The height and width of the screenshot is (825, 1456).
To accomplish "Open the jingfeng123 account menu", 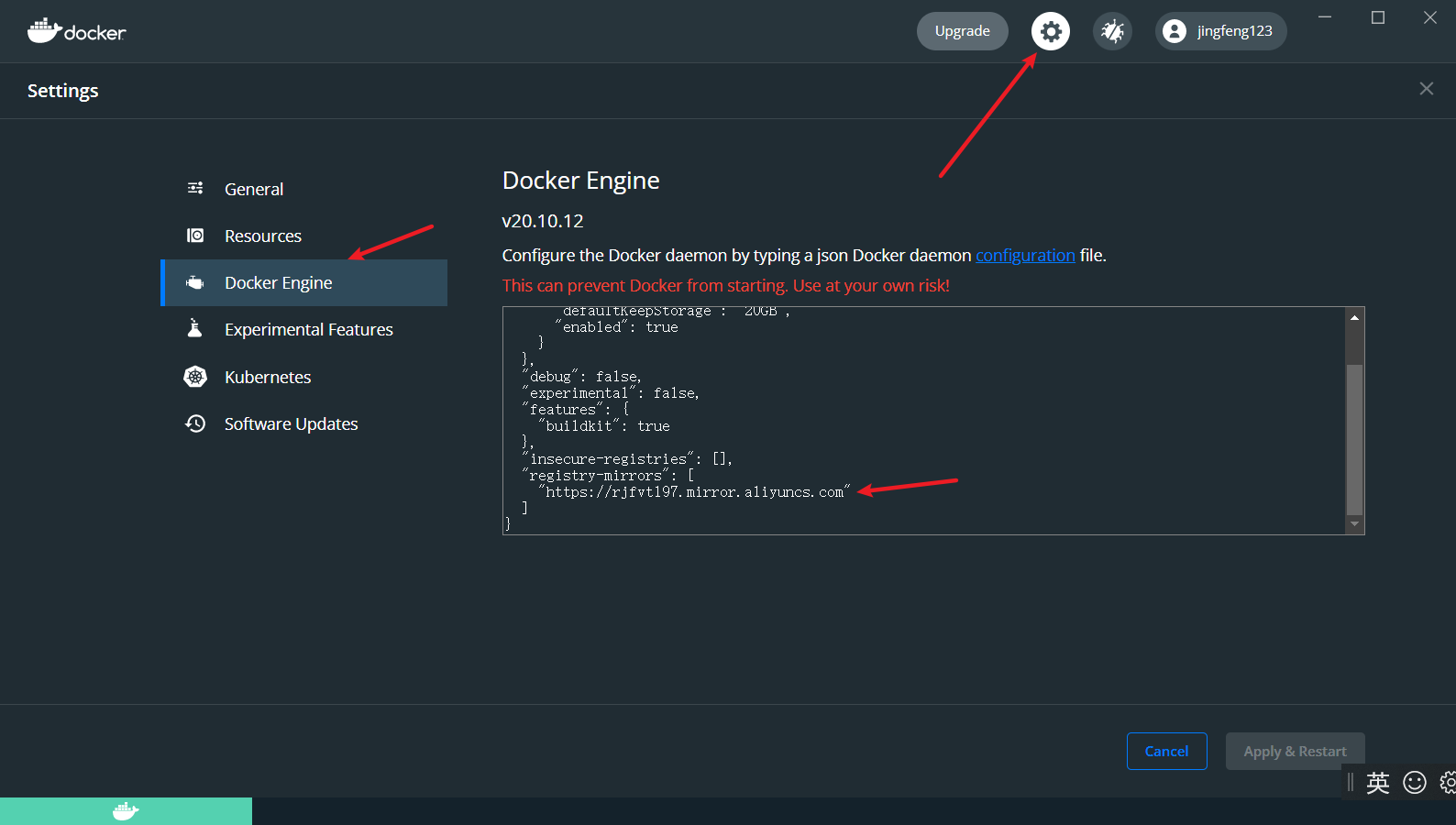I will 1221,31.
